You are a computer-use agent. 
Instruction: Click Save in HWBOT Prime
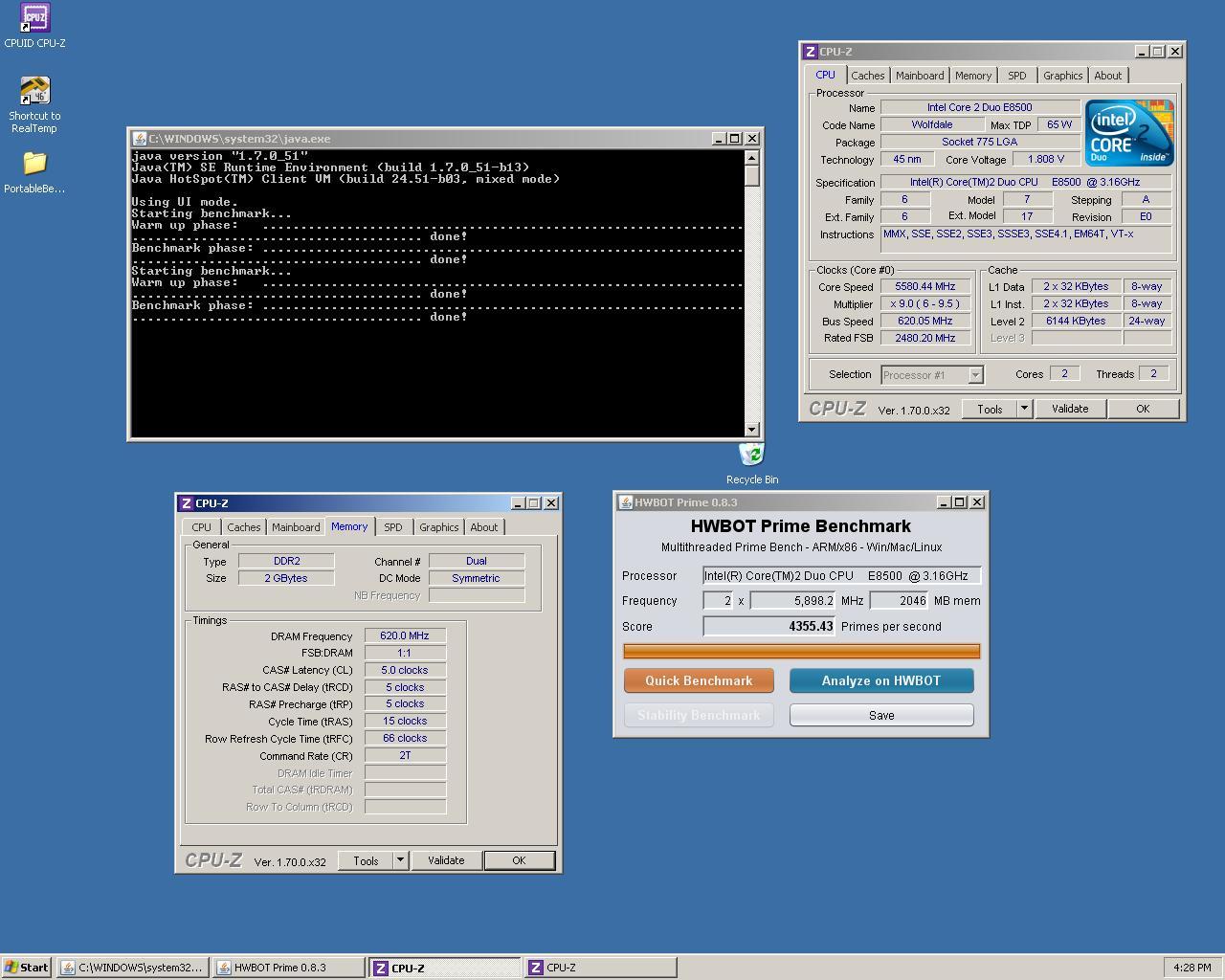pyautogui.click(x=881, y=715)
